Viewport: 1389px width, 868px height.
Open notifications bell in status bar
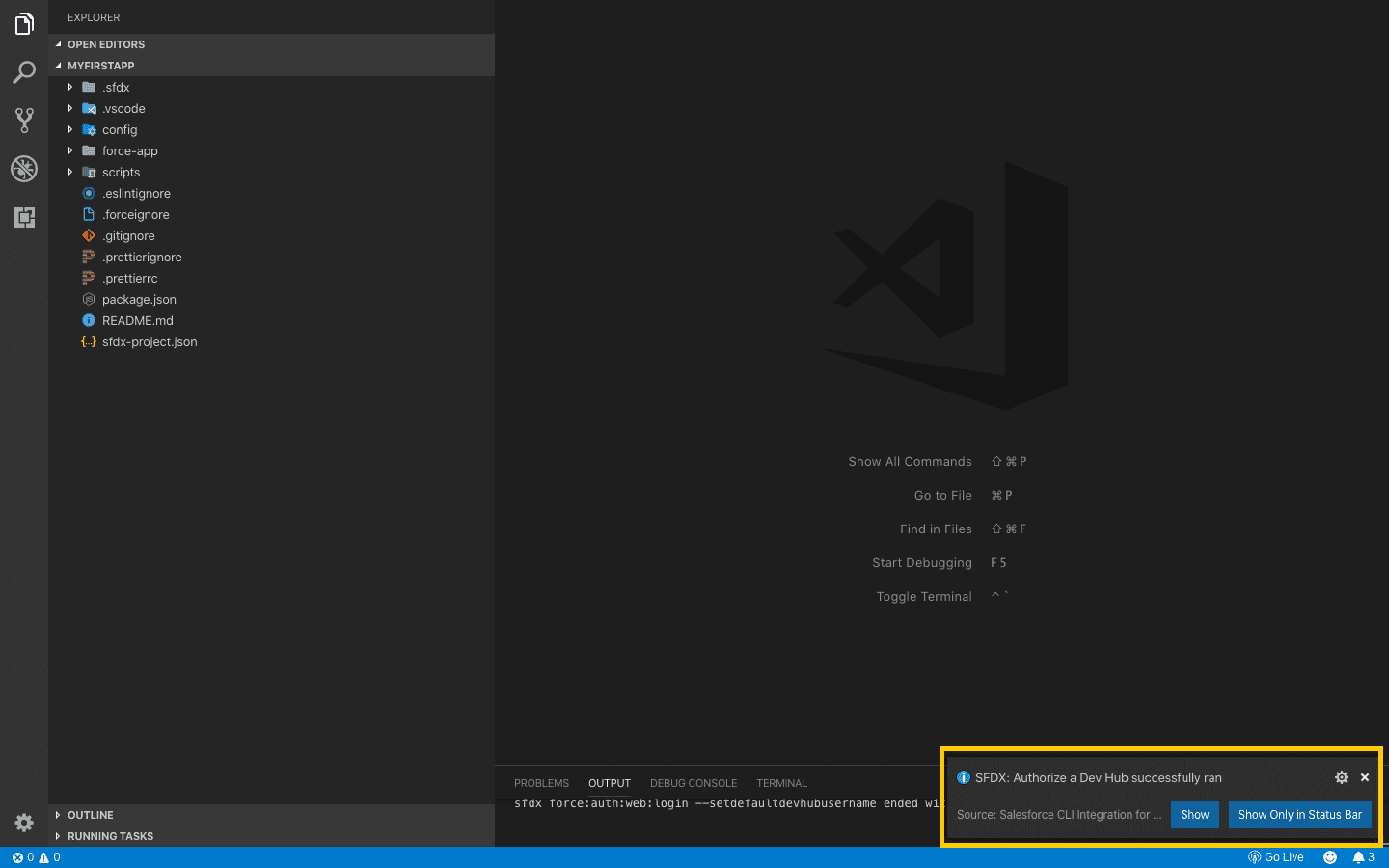[x=1363, y=857]
